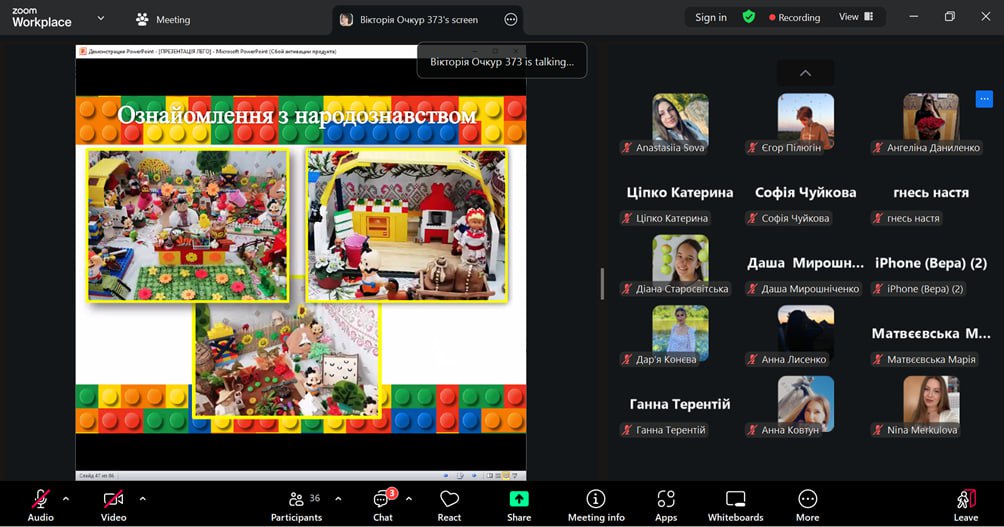
Task: Unmute microphone with Audio button
Action: click(x=41, y=504)
